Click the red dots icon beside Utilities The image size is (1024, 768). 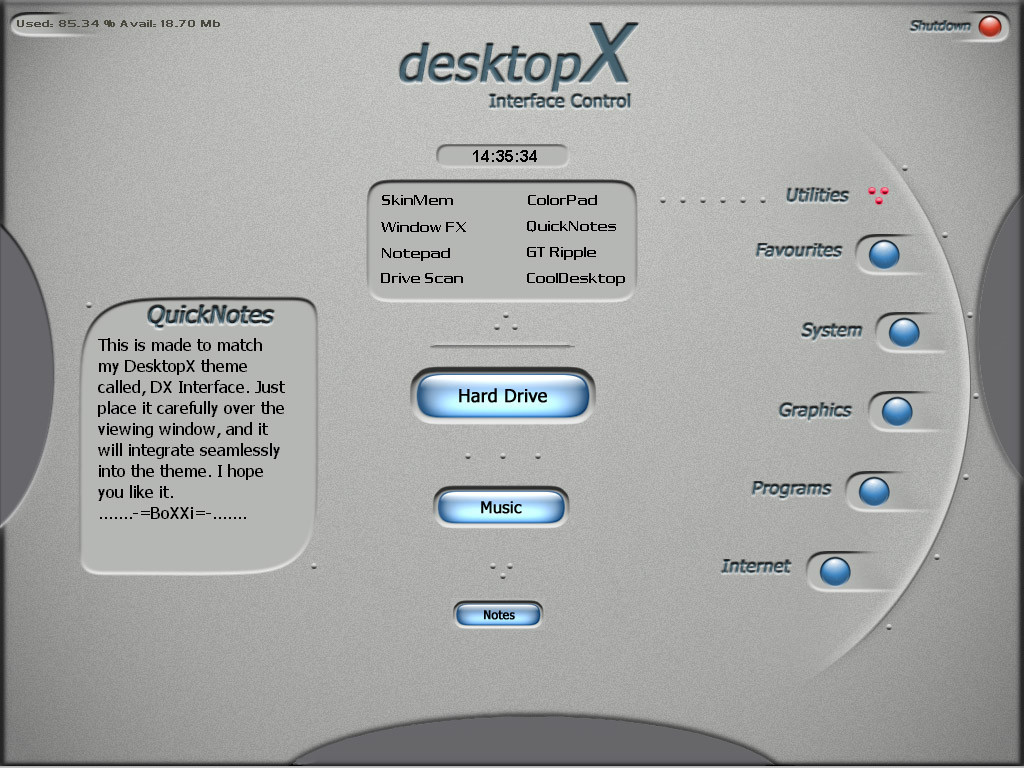878,195
